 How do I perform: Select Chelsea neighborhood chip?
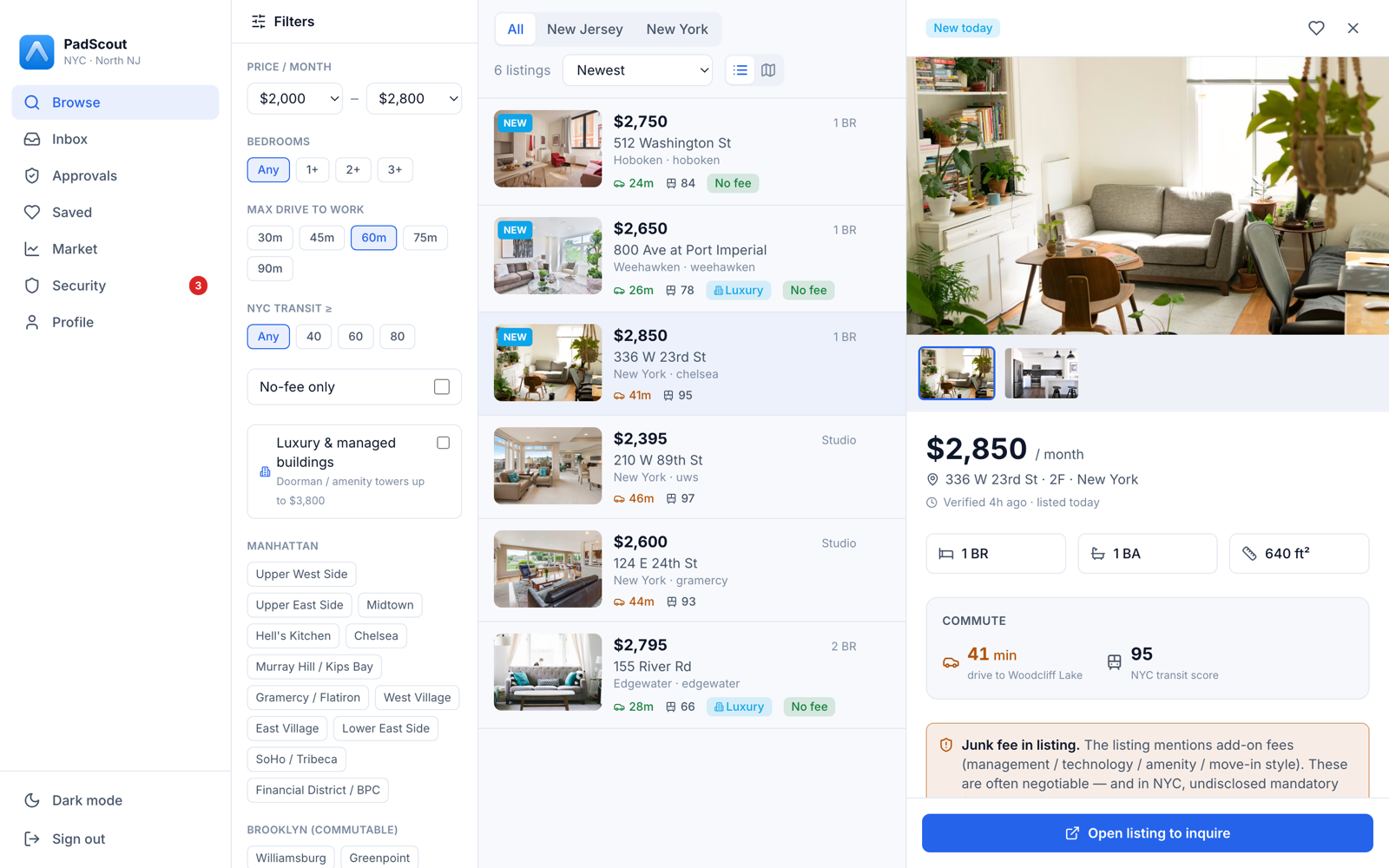coord(376,636)
